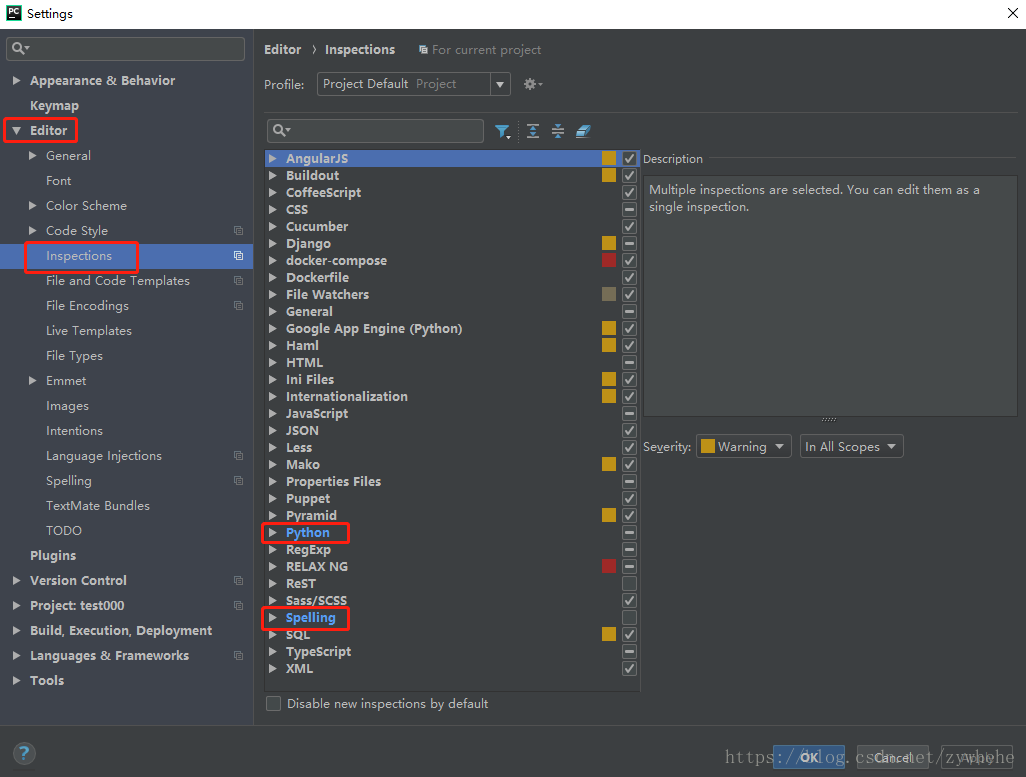Screen dimensions: 1026x777
Task: Open the In All Scopes dropdown
Action: 851,446
